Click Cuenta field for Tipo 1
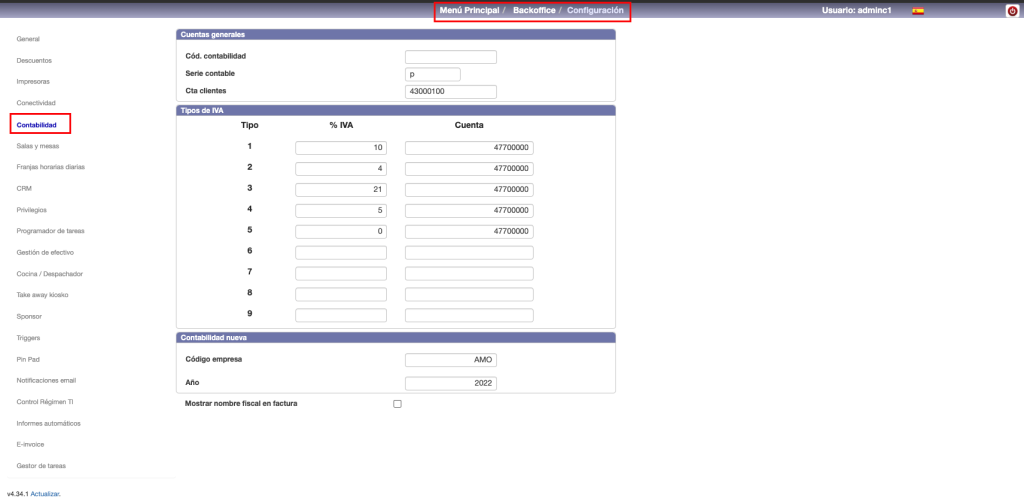Image resolution: width=1024 pixels, height=498 pixels. [469, 147]
